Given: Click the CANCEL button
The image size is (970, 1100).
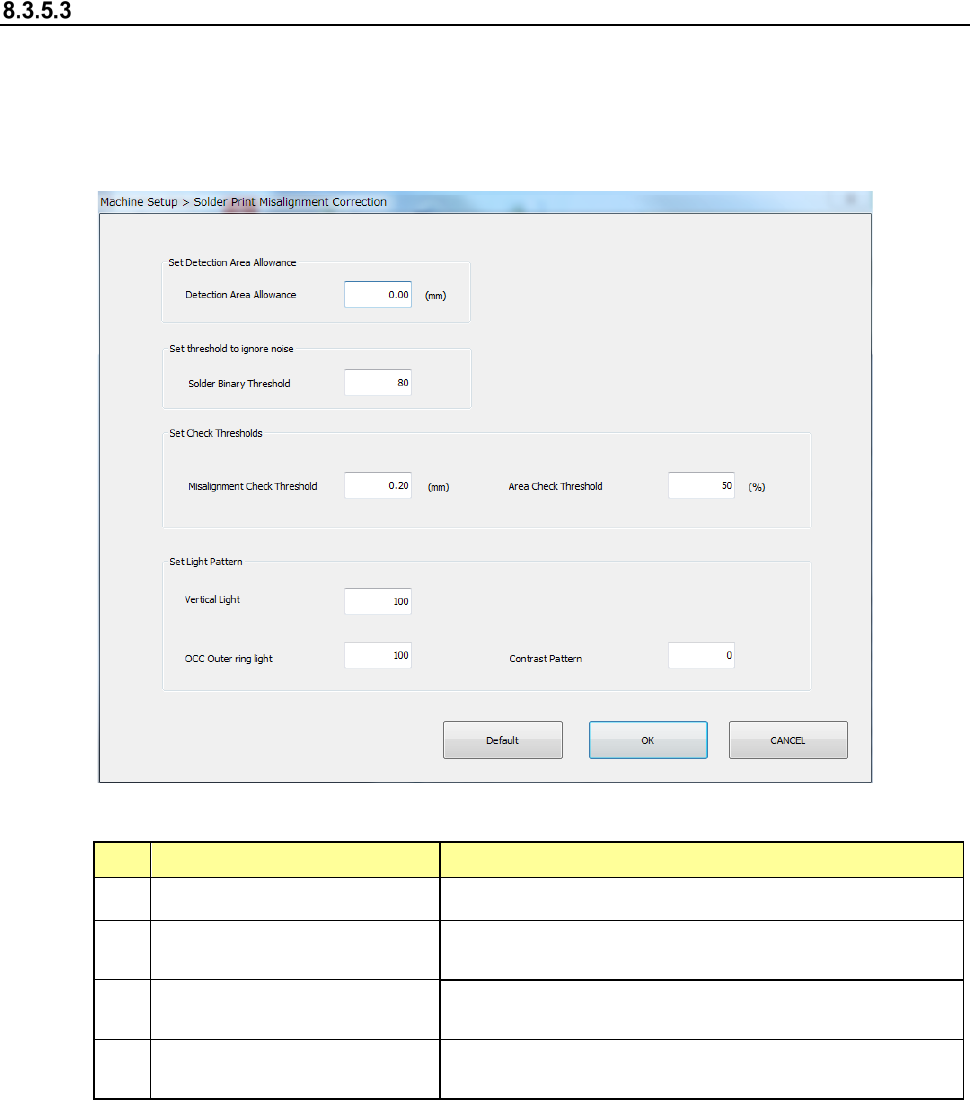Looking at the screenshot, I should tap(788, 740).
